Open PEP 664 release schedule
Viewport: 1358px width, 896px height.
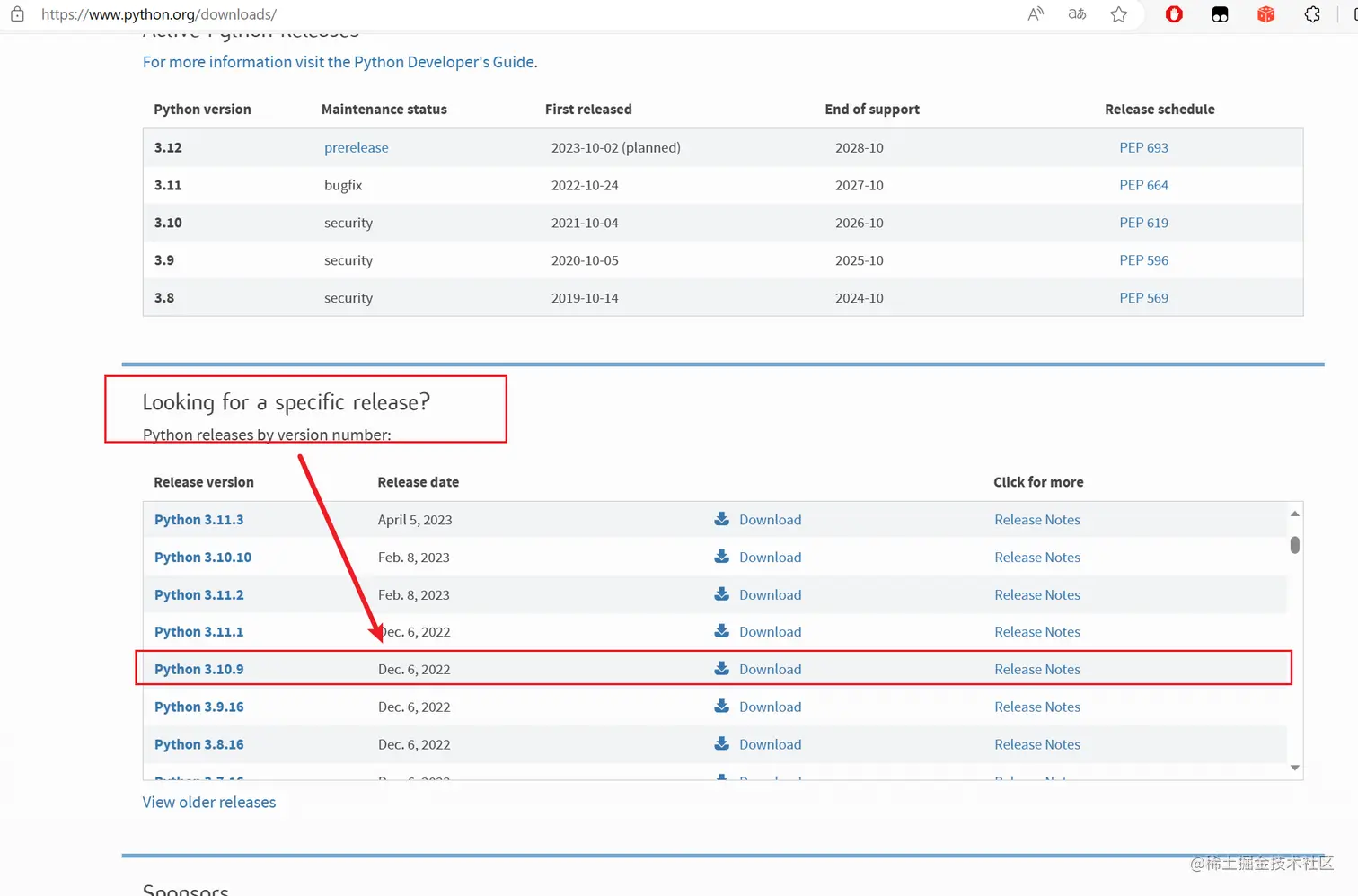1143,185
